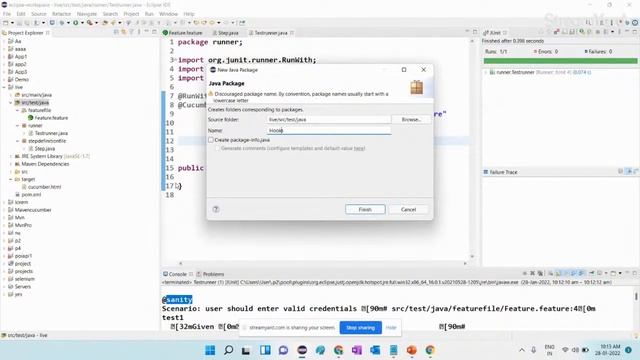Select Testrunner.java in Project Explorer

tap(48, 133)
